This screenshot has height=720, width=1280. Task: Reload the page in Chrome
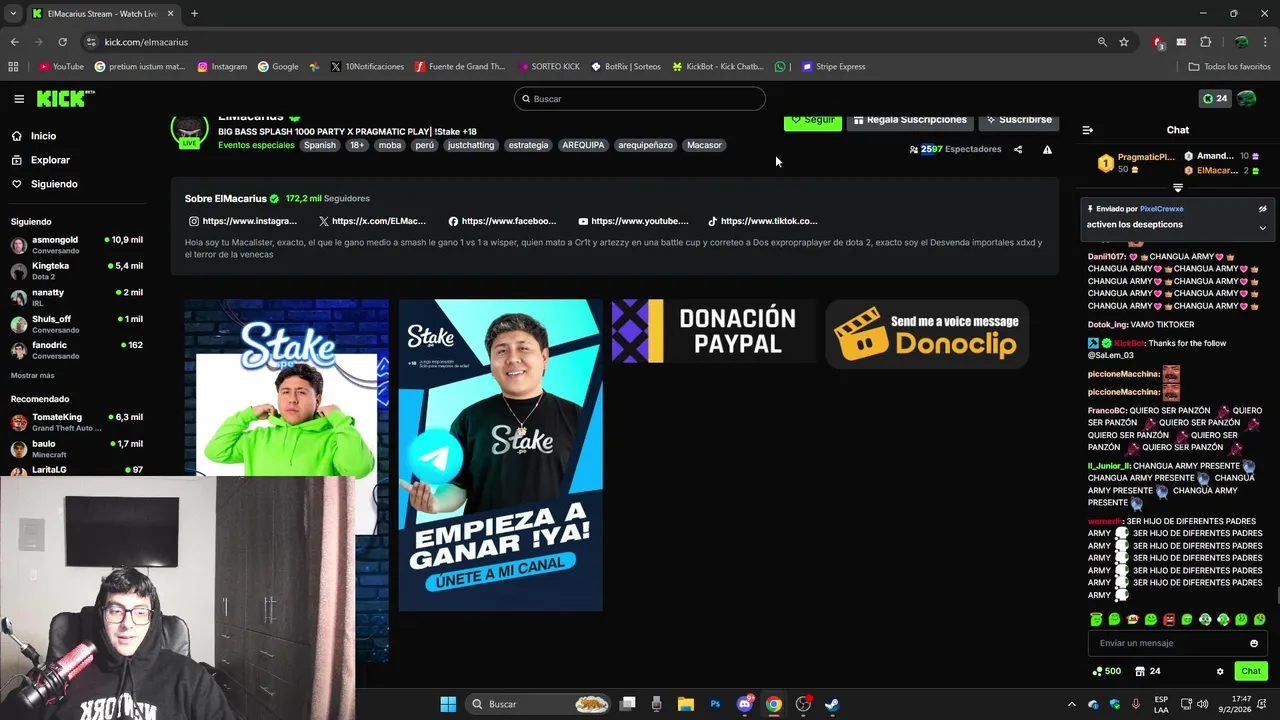pyautogui.click(x=62, y=42)
